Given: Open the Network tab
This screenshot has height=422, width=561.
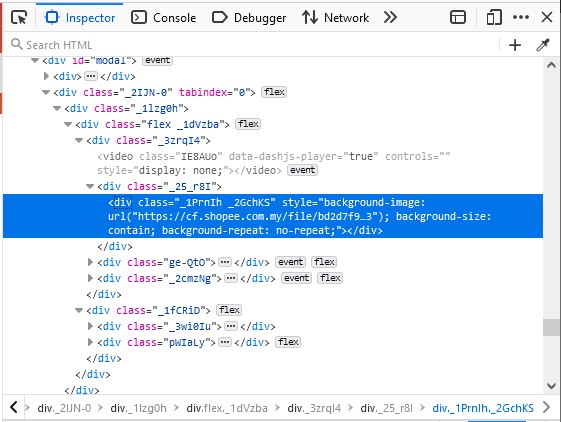Looking at the screenshot, I should (x=335, y=18).
